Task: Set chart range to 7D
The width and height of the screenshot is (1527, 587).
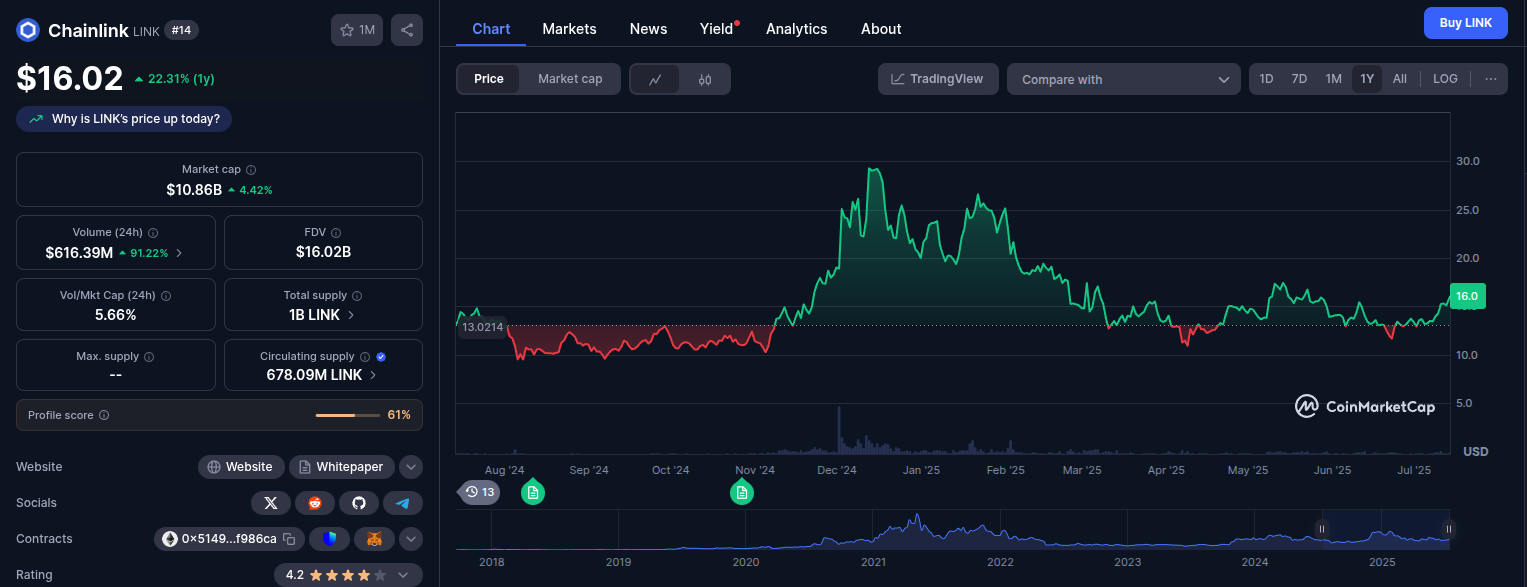Action: coord(1299,79)
